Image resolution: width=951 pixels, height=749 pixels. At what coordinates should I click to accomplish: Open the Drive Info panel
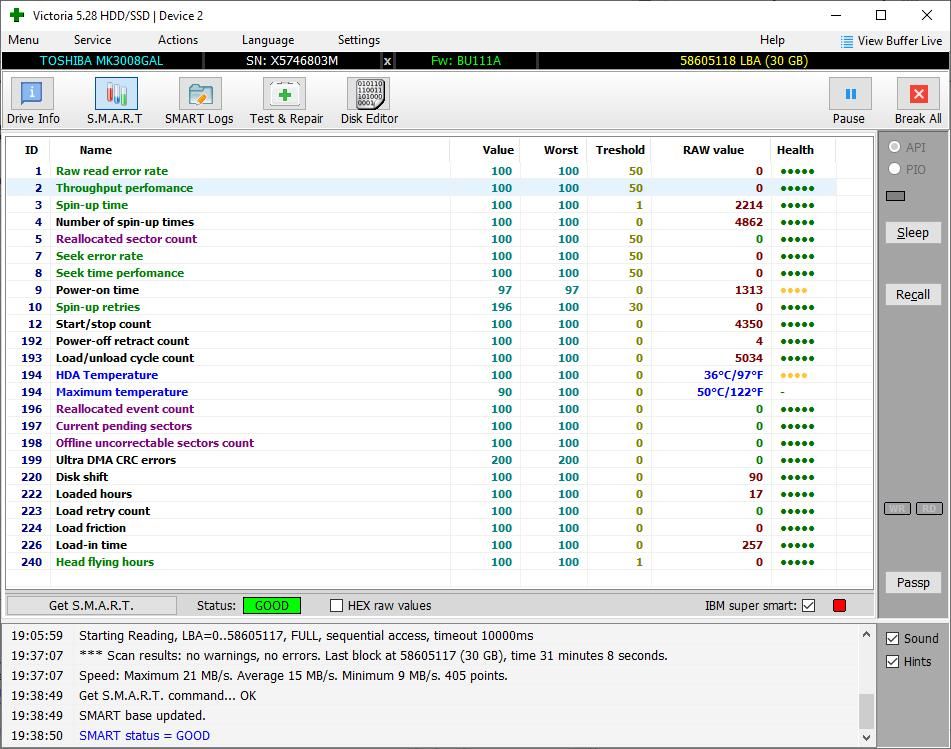click(33, 101)
